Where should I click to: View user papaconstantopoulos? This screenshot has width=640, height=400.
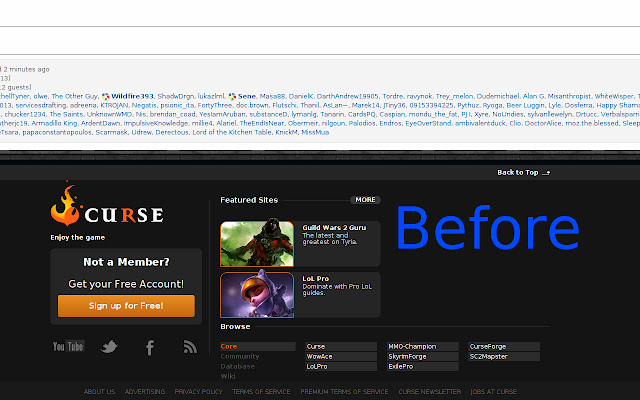pos(57,132)
